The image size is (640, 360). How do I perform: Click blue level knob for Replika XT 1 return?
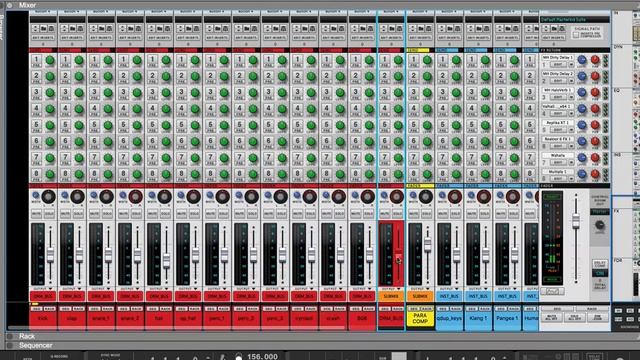(582, 125)
